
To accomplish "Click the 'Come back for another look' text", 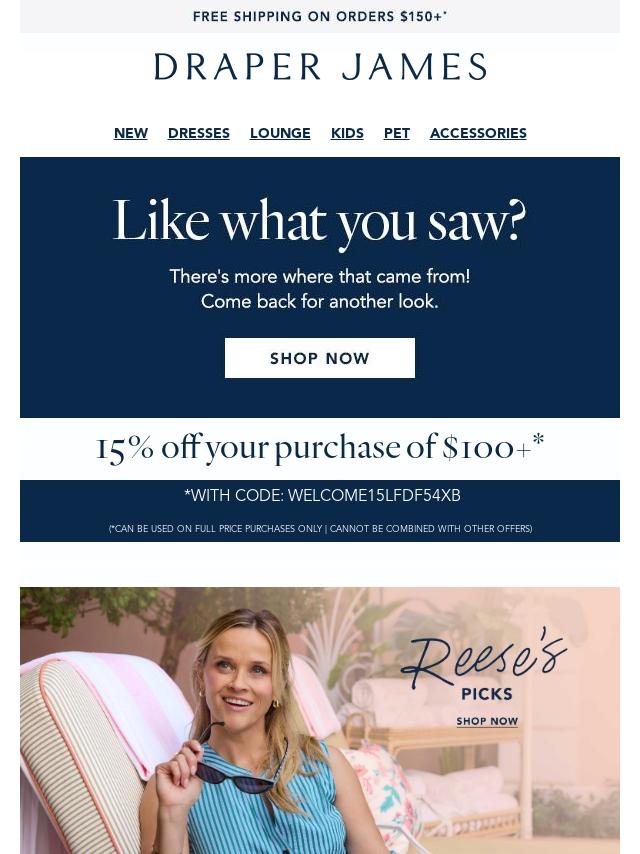I will 320,301.
